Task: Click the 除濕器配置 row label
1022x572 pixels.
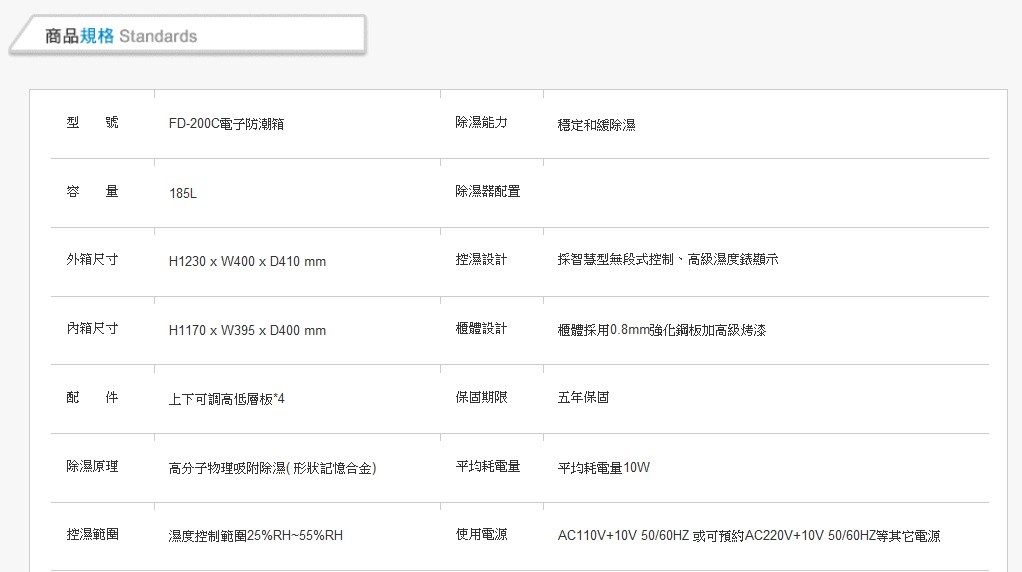Action: [x=487, y=191]
